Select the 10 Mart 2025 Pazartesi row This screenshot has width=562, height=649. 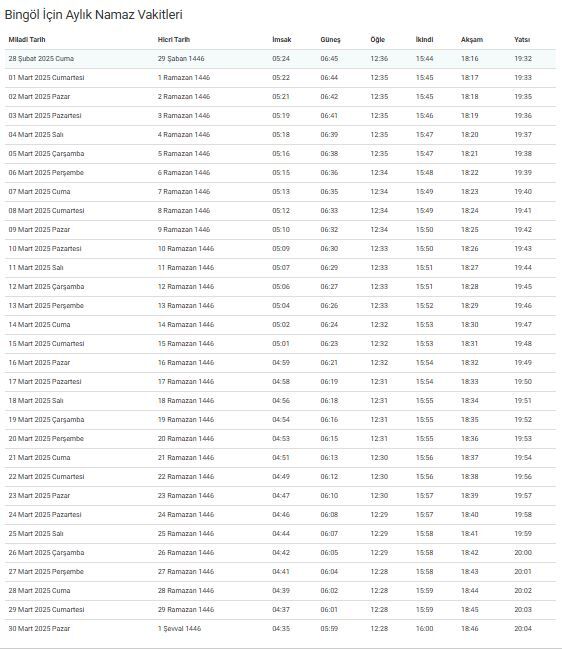coord(280,249)
